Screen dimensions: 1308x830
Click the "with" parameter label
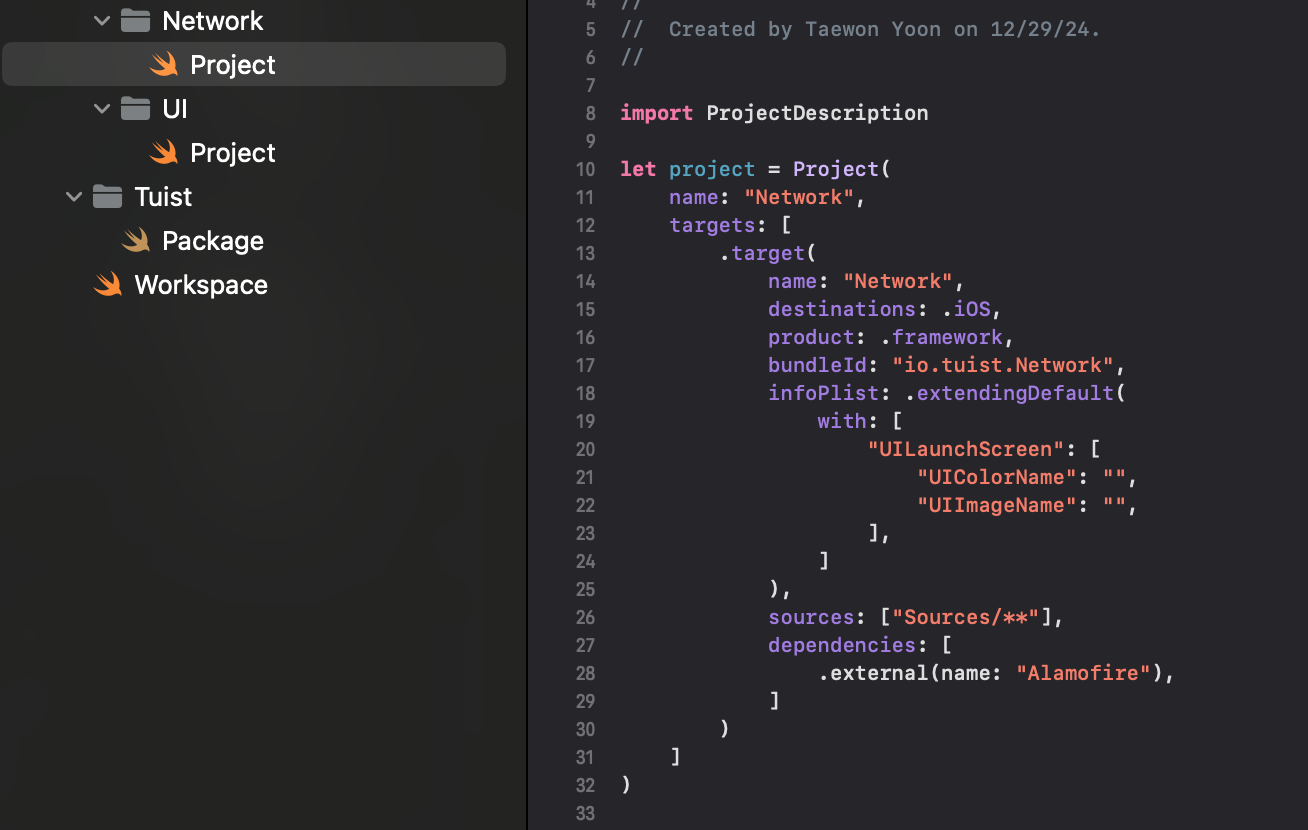pyautogui.click(x=842, y=421)
